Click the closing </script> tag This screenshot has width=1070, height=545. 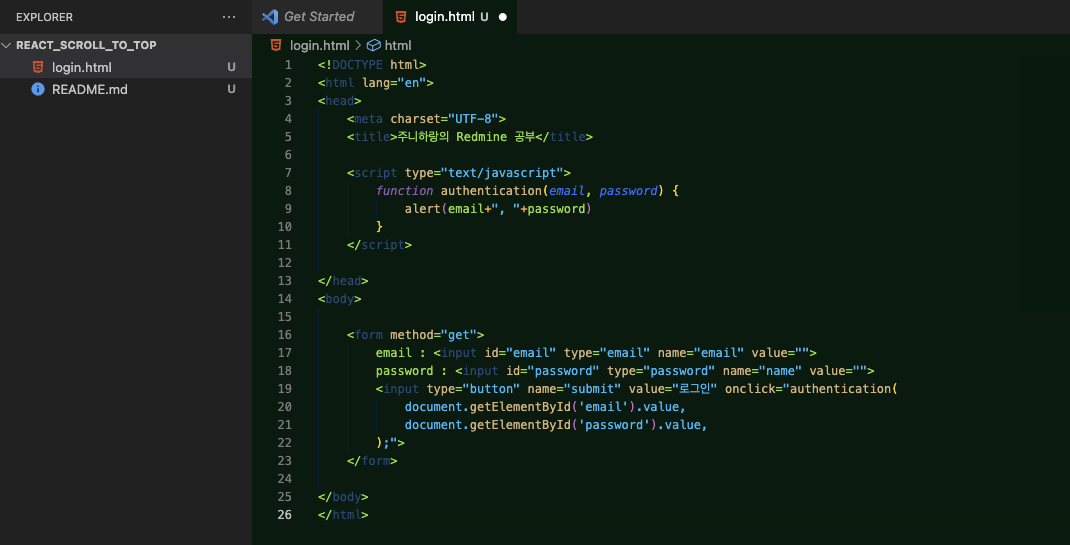[379, 245]
